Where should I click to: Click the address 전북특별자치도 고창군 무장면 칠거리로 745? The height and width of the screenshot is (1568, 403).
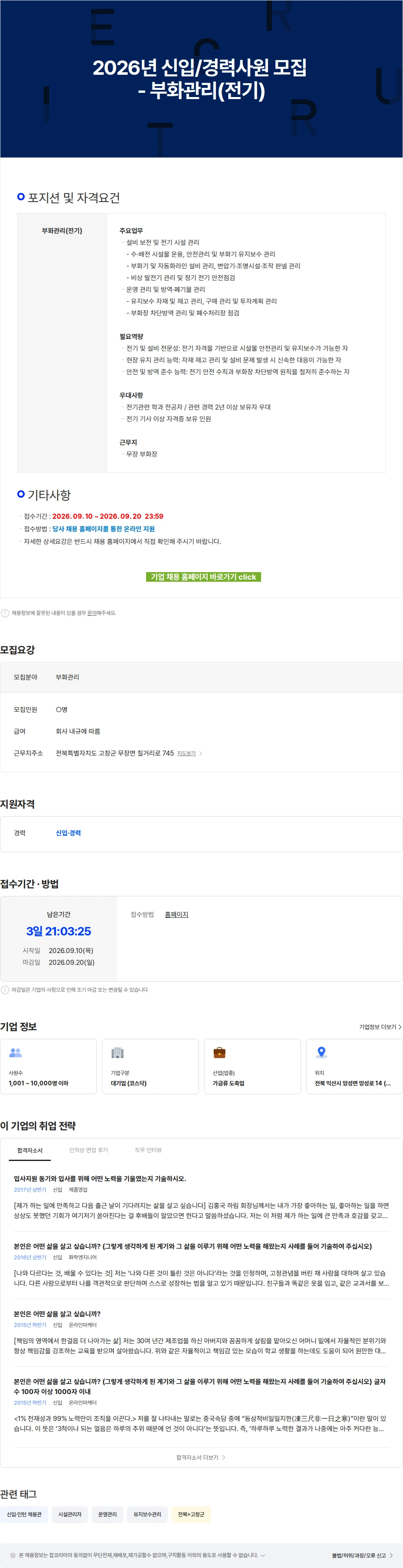(x=115, y=754)
